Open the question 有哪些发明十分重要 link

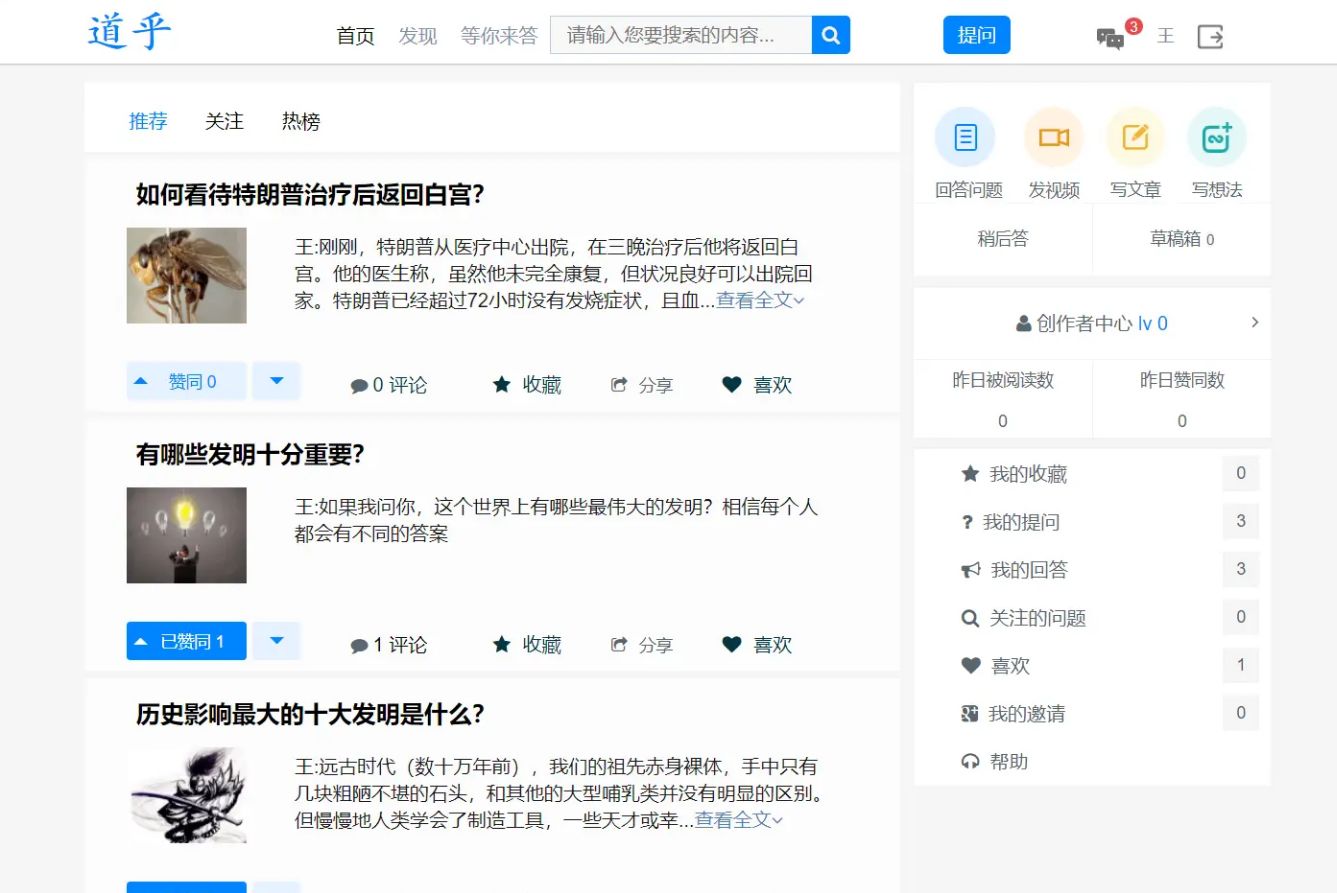click(249, 453)
